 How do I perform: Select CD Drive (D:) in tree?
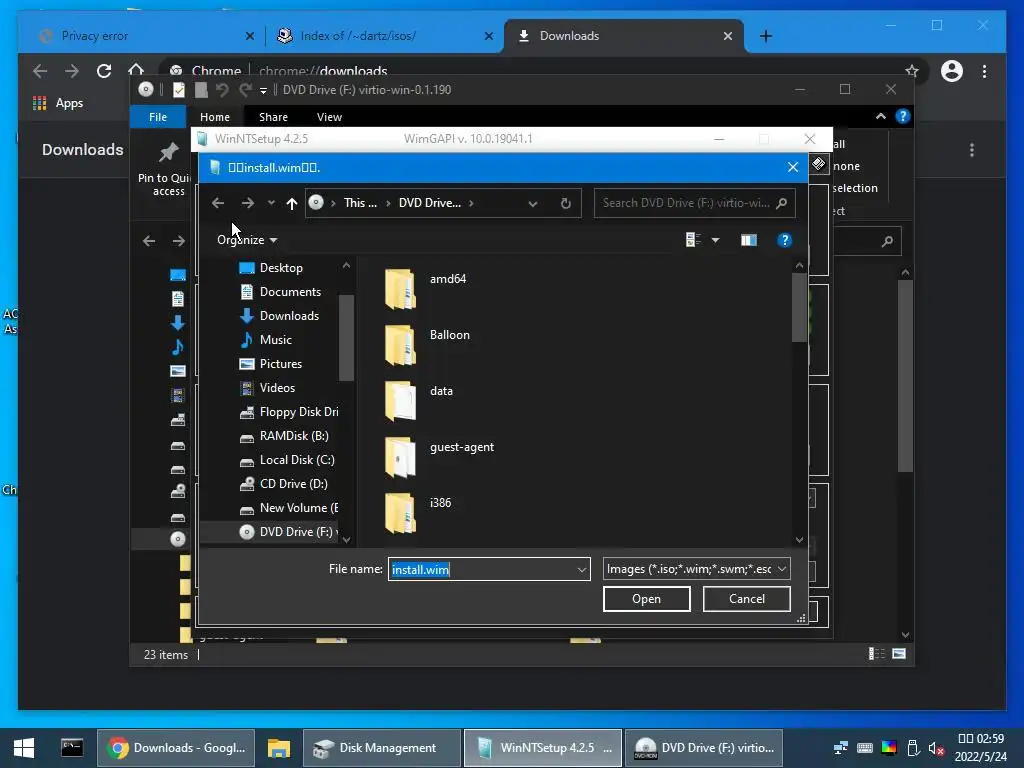pos(293,484)
